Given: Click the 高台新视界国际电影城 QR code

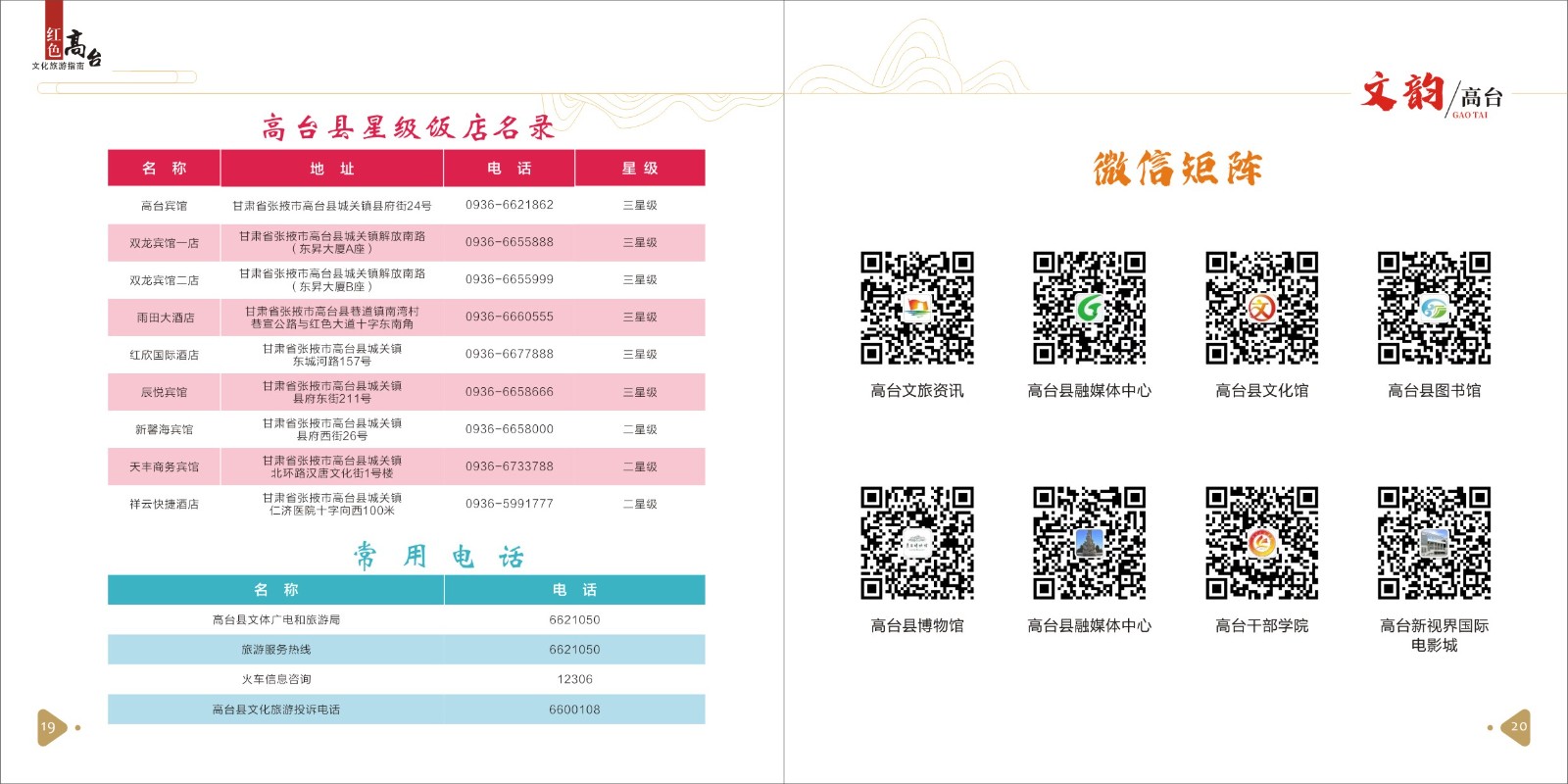Looking at the screenshot, I should coord(1435,543).
